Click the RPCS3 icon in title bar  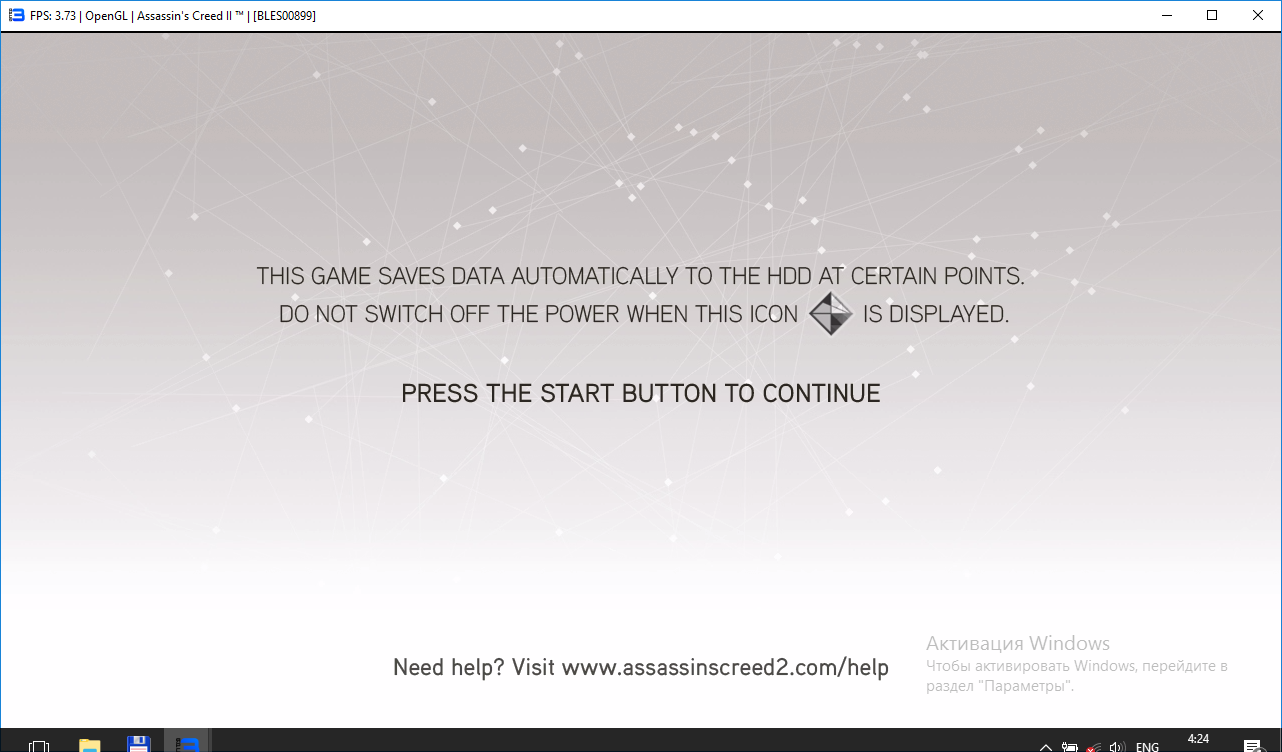tap(16, 15)
